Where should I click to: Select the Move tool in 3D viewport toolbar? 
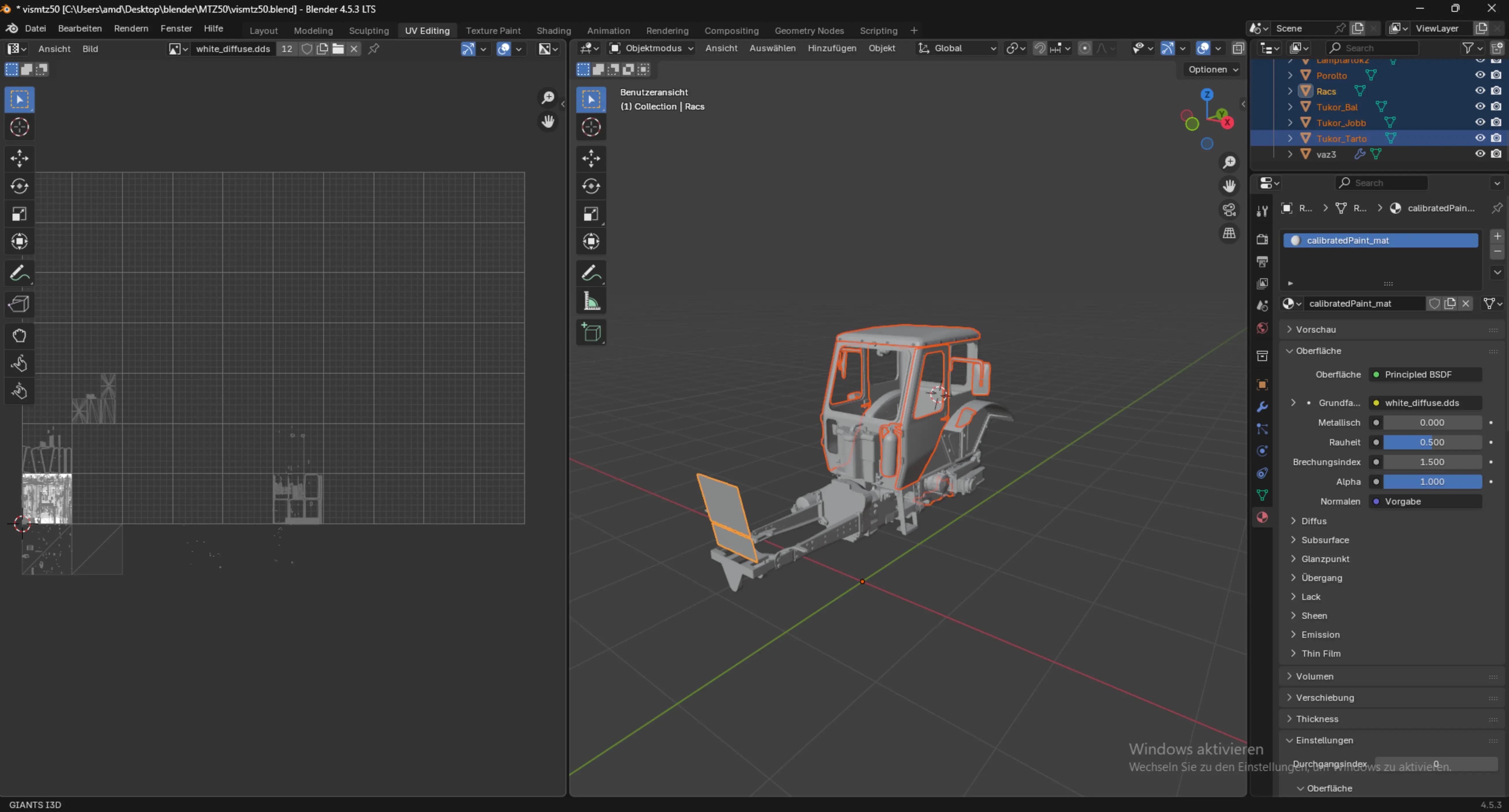(x=591, y=158)
